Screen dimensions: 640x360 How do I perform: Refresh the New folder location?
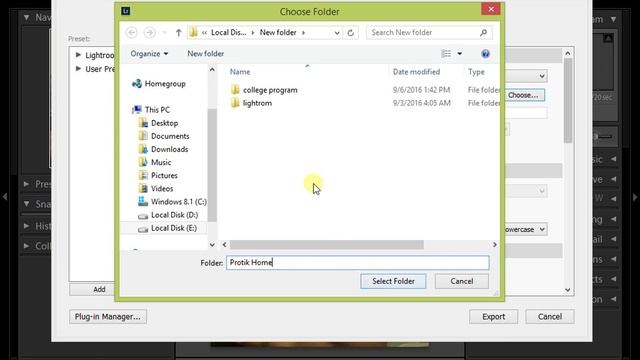(x=351, y=33)
